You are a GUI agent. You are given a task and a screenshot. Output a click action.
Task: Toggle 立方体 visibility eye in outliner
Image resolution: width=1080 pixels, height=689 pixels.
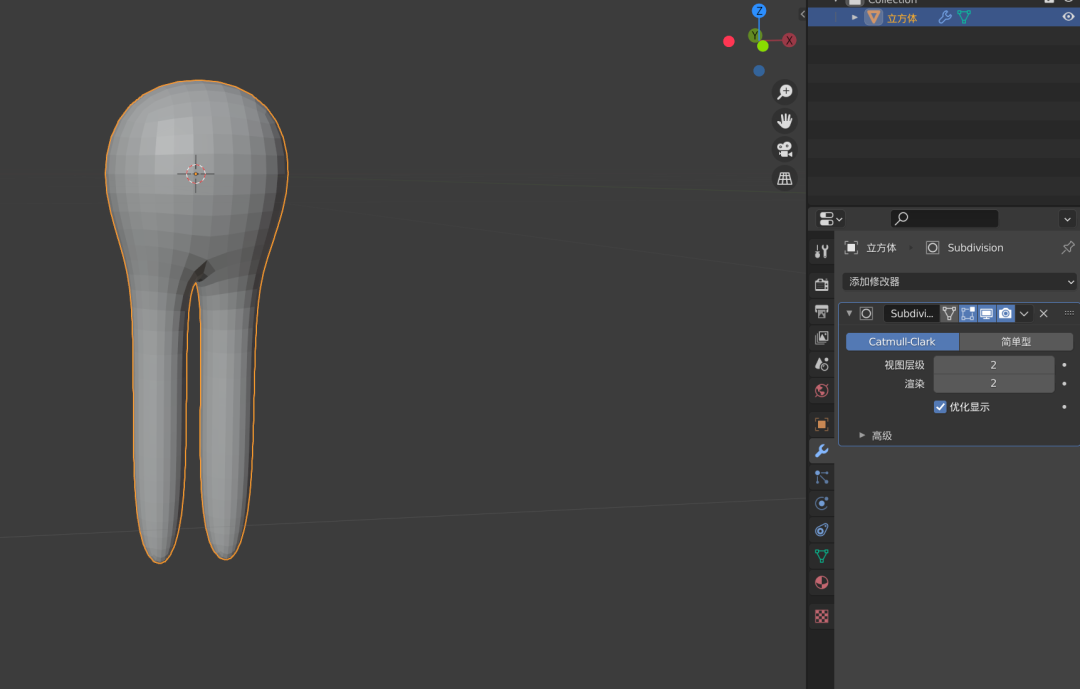pyautogui.click(x=1068, y=17)
